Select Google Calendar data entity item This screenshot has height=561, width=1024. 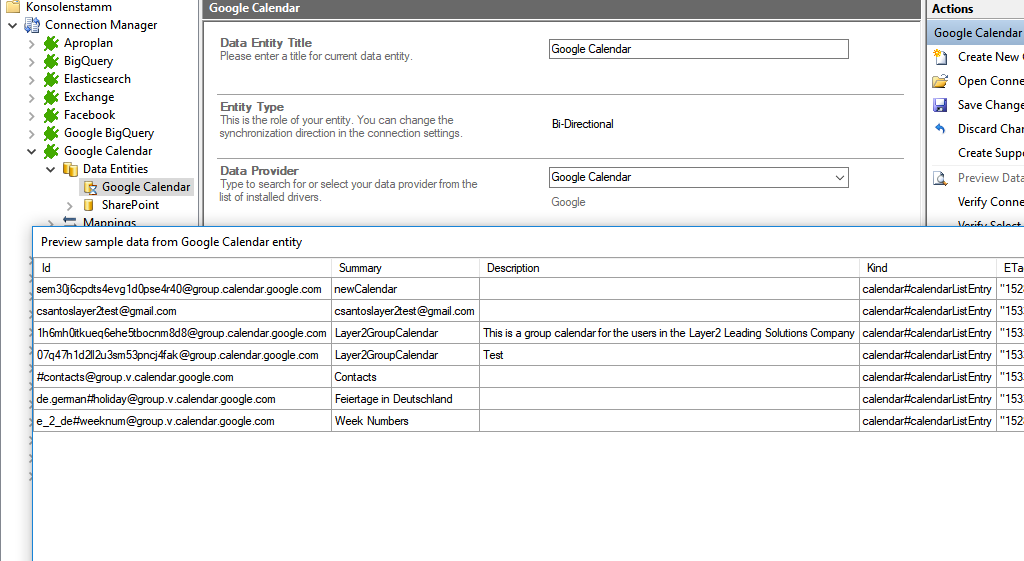click(145, 187)
